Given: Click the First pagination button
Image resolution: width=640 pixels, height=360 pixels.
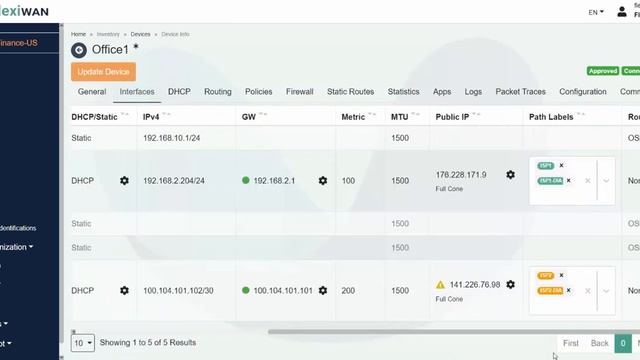Looking at the screenshot, I should [x=571, y=343].
